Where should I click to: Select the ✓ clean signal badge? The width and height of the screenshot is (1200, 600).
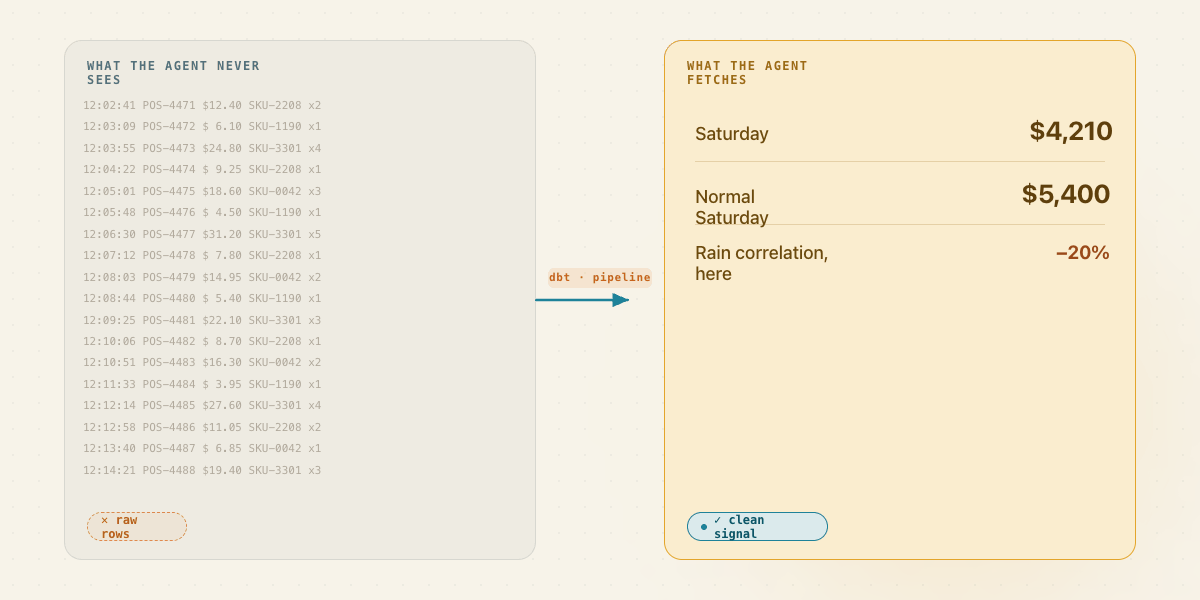[x=757, y=527]
